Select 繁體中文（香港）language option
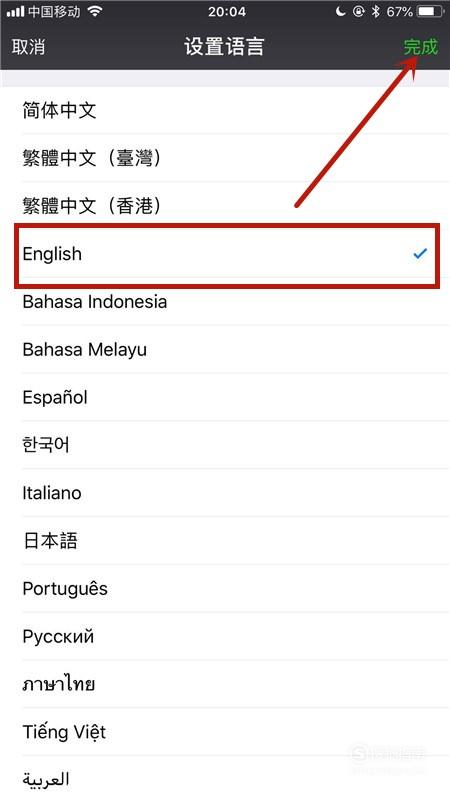This screenshot has width=450, height=800. coord(225,206)
